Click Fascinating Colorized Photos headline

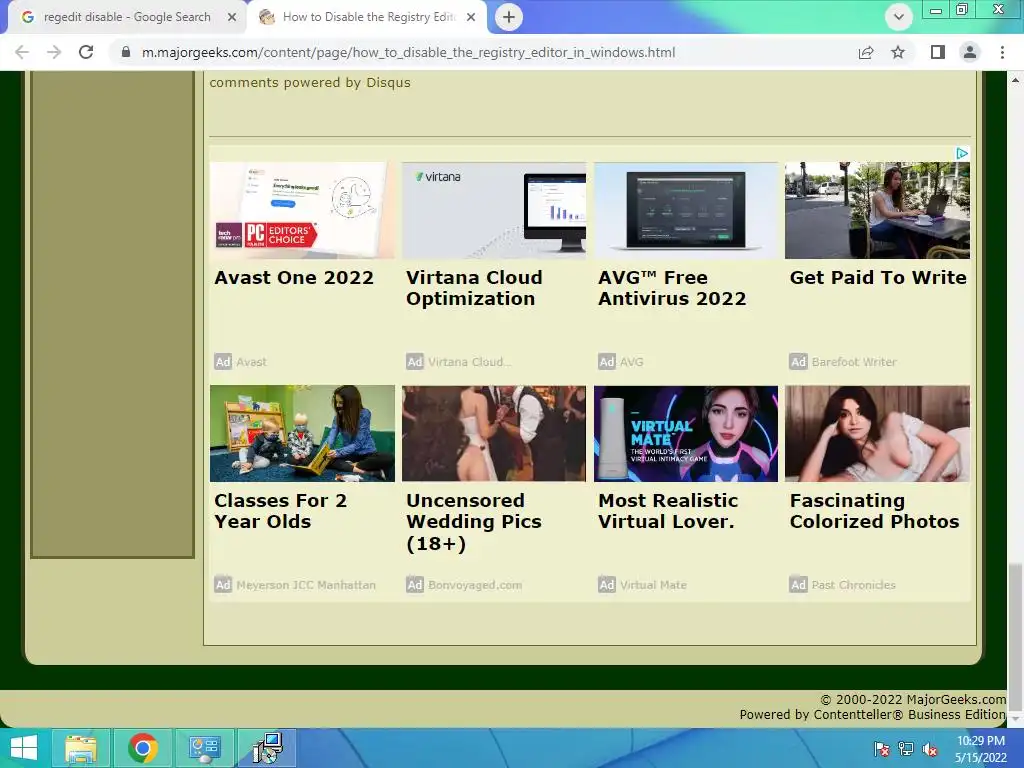point(874,511)
